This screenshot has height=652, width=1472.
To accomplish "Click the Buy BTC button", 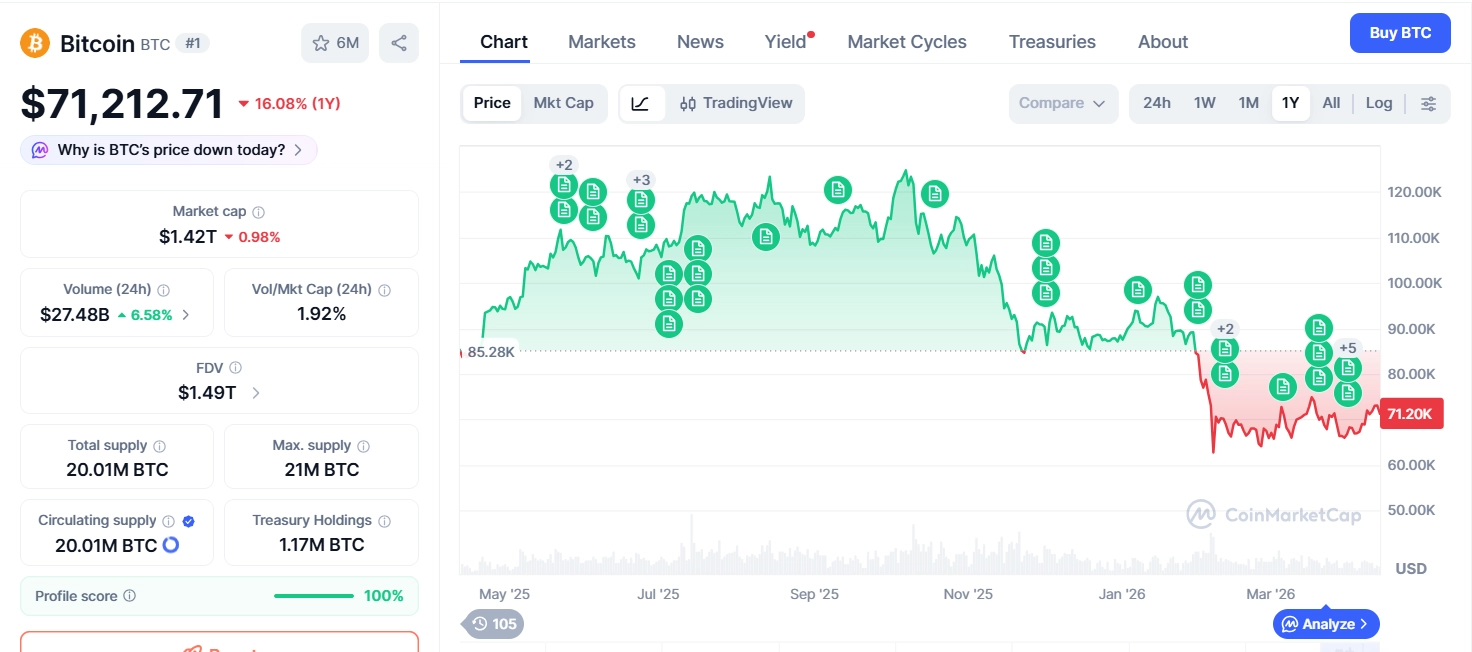I will (1400, 33).
